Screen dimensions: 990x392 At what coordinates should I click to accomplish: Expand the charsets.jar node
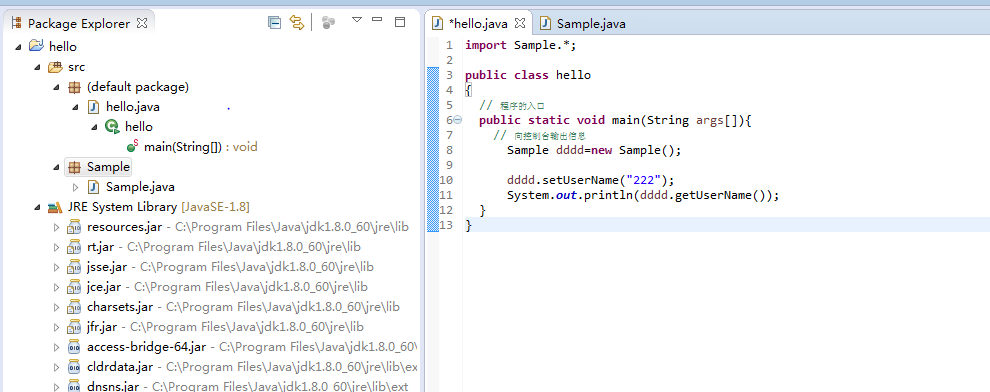pyautogui.click(x=56, y=307)
